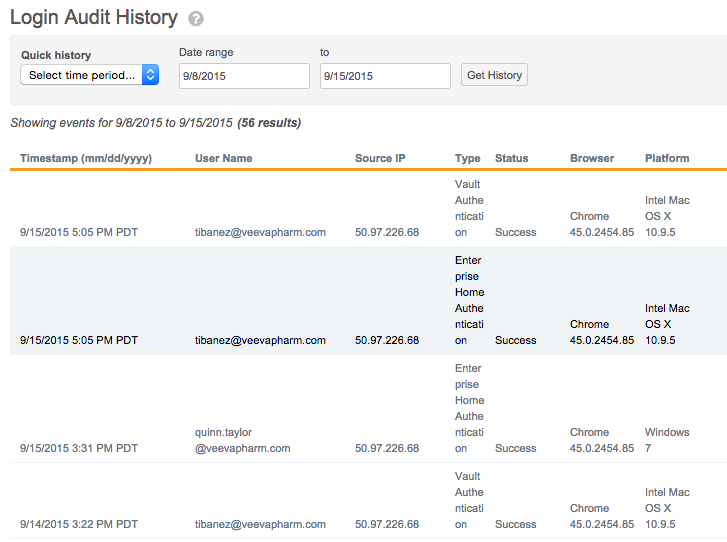Viewport: 727px width, 542px height.
Task: Click the help question mark icon
Action: pyautogui.click(x=196, y=19)
